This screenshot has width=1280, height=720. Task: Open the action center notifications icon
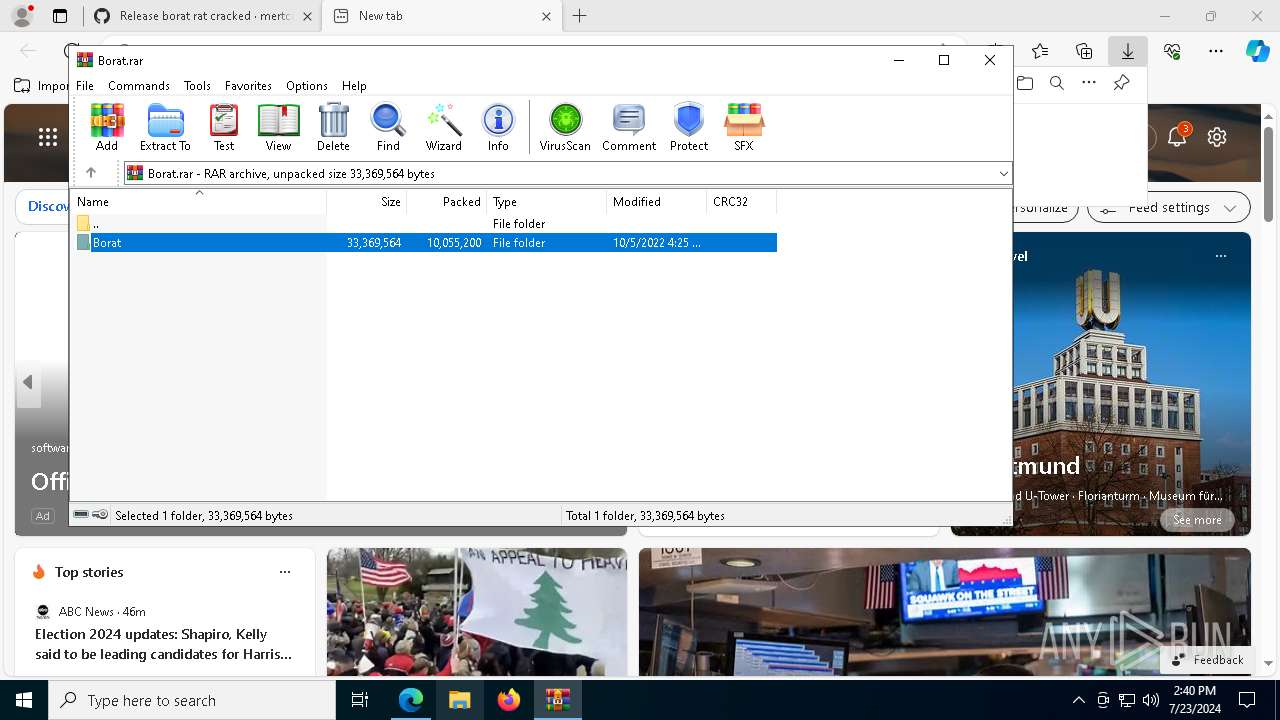point(1247,700)
